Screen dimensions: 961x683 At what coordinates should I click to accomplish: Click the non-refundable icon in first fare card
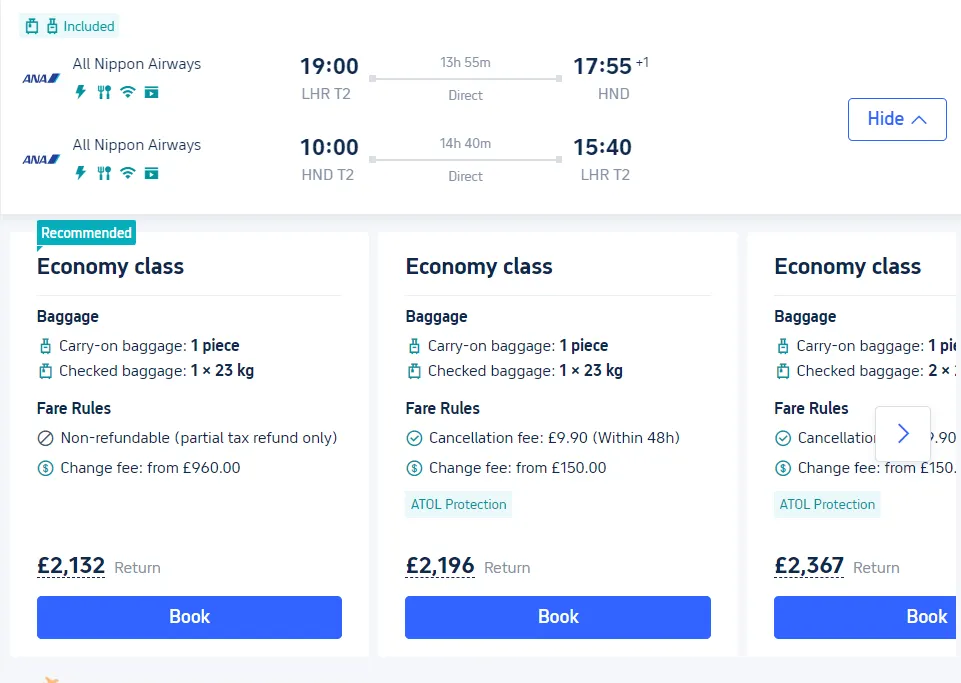click(x=45, y=438)
